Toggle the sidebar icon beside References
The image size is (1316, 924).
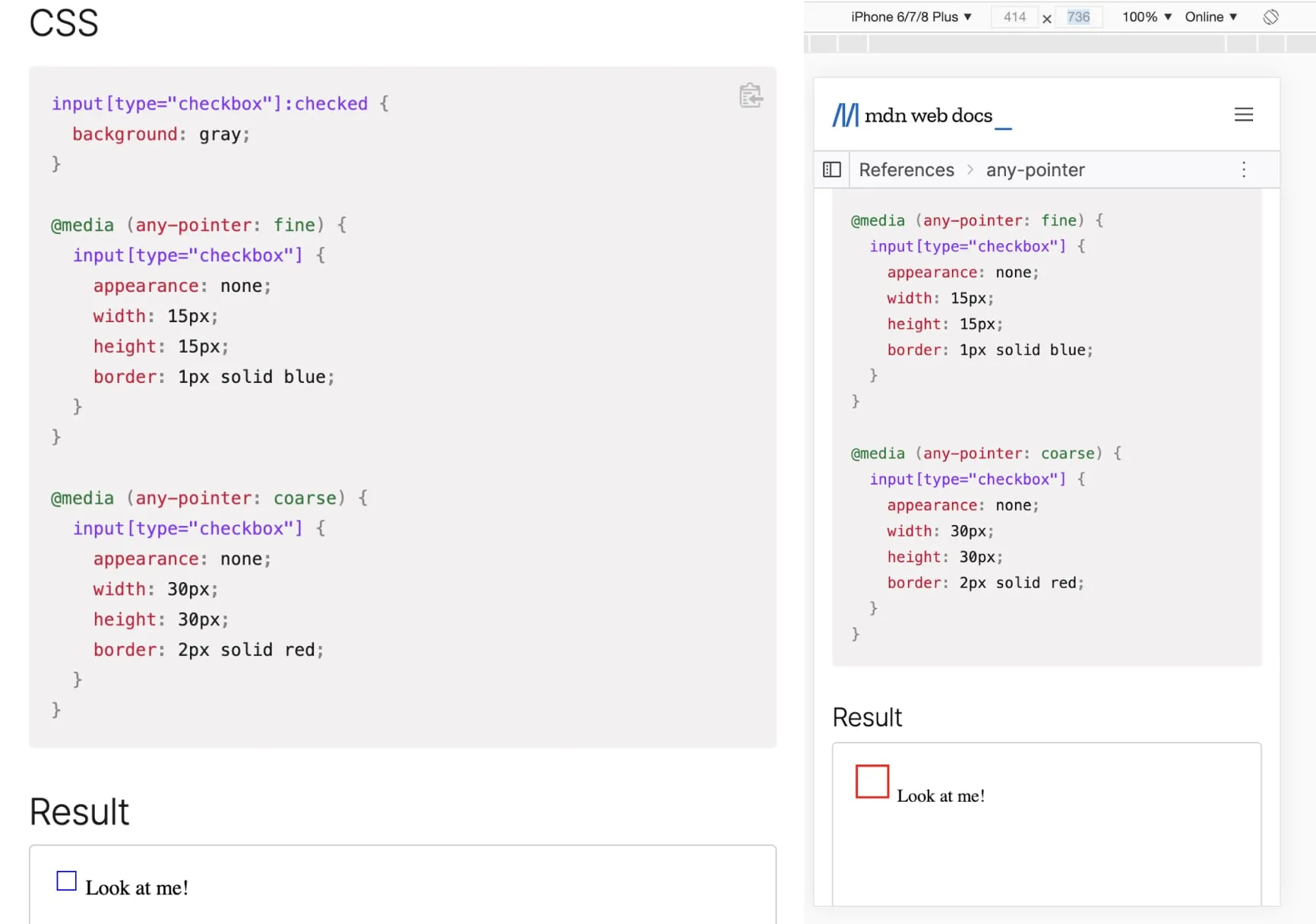click(832, 169)
